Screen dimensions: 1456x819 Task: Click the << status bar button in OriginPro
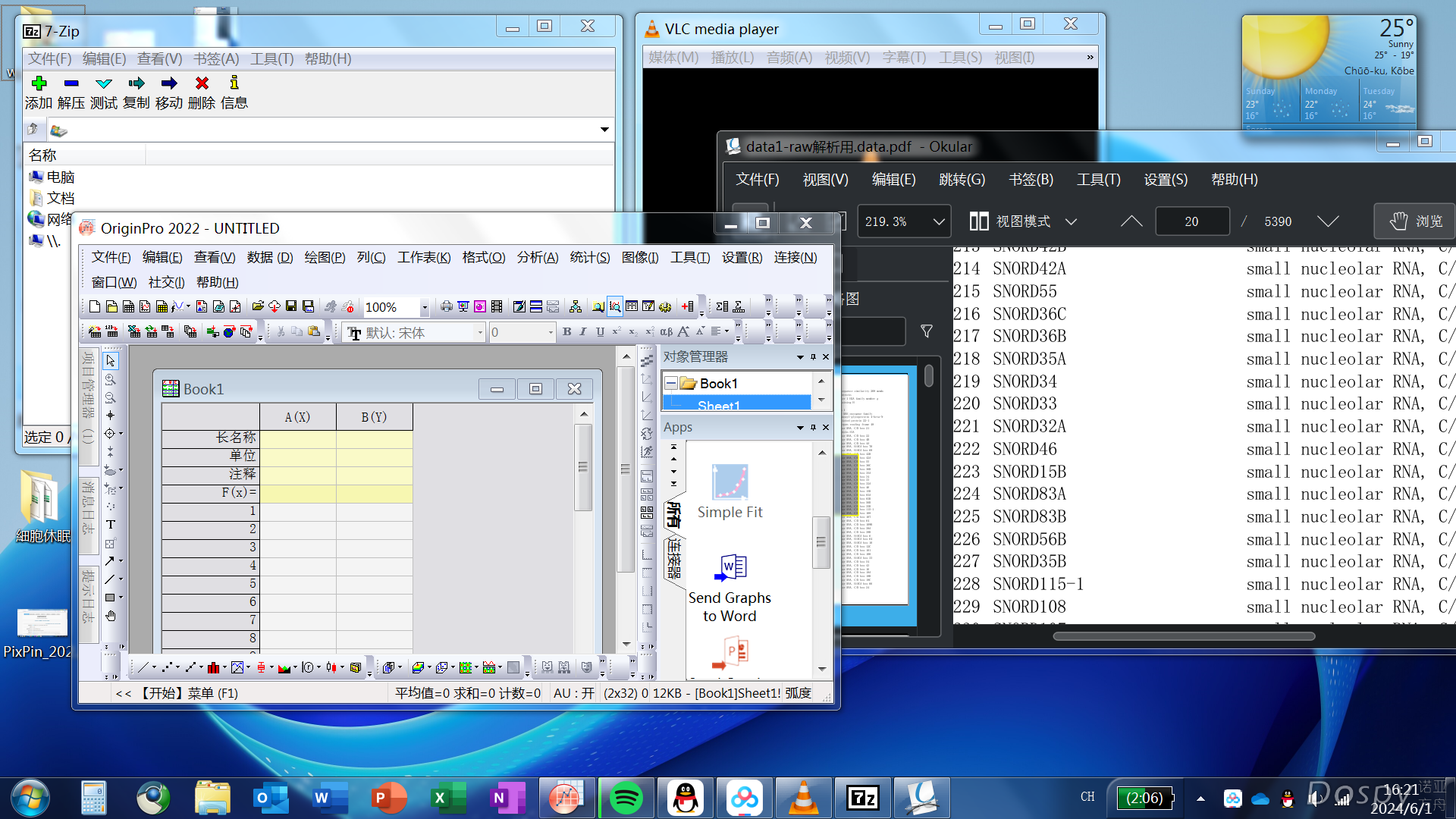(124, 693)
